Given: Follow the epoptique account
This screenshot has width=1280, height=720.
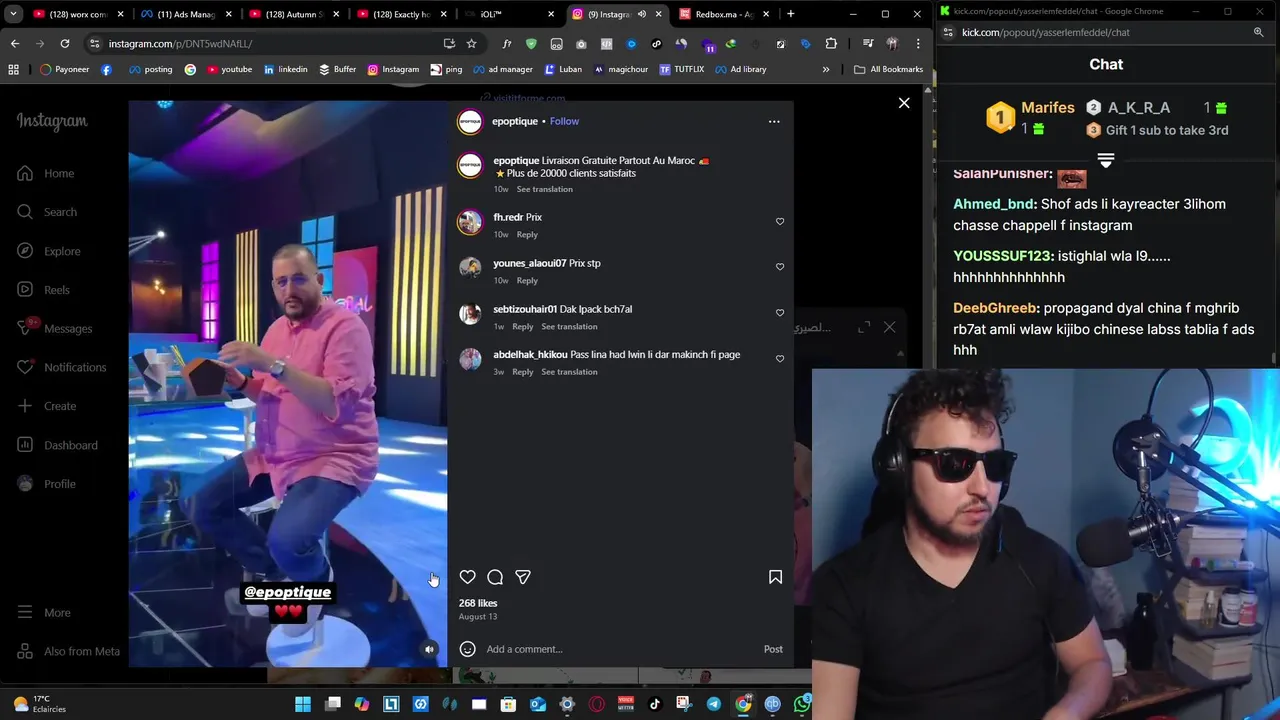Looking at the screenshot, I should [564, 121].
